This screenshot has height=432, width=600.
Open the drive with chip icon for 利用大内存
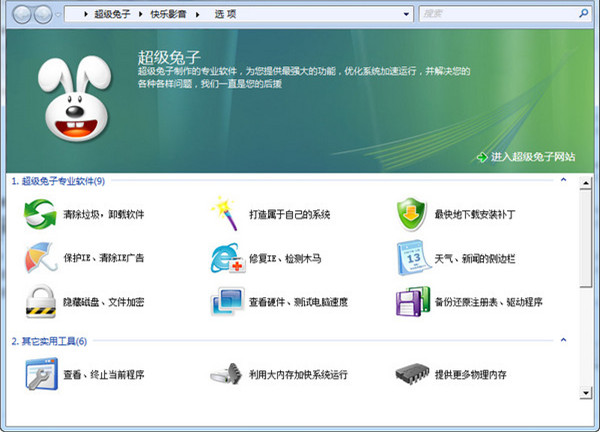(227, 374)
